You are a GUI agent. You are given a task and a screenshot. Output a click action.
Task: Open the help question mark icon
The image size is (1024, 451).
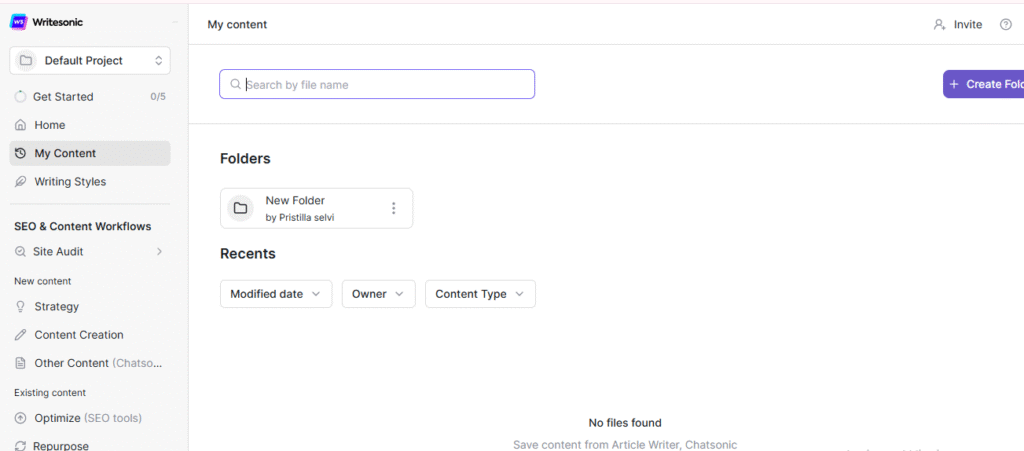(1006, 25)
